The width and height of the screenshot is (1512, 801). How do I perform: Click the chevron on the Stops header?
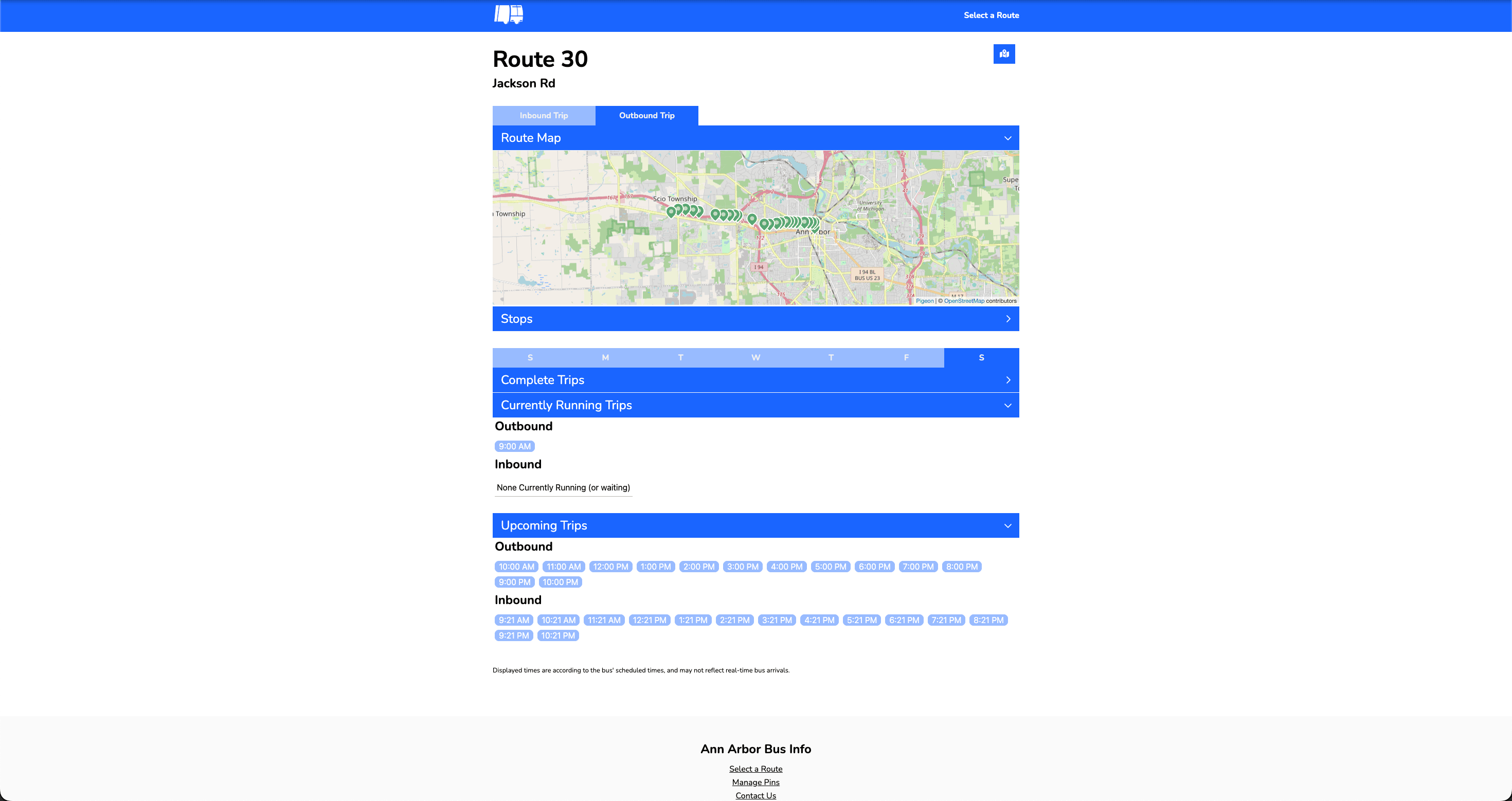[1009, 319]
